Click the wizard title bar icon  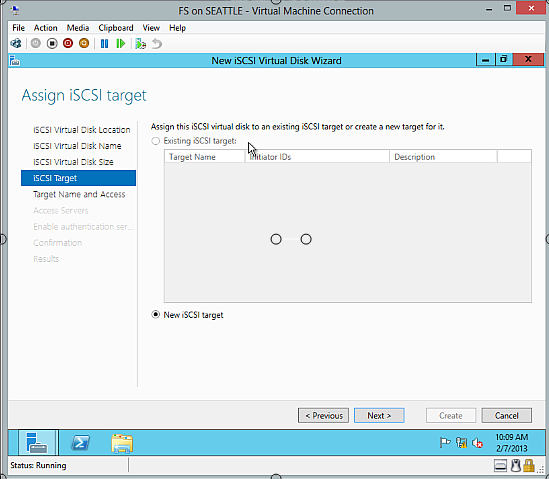pyautogui.click(x=15, y=61)
